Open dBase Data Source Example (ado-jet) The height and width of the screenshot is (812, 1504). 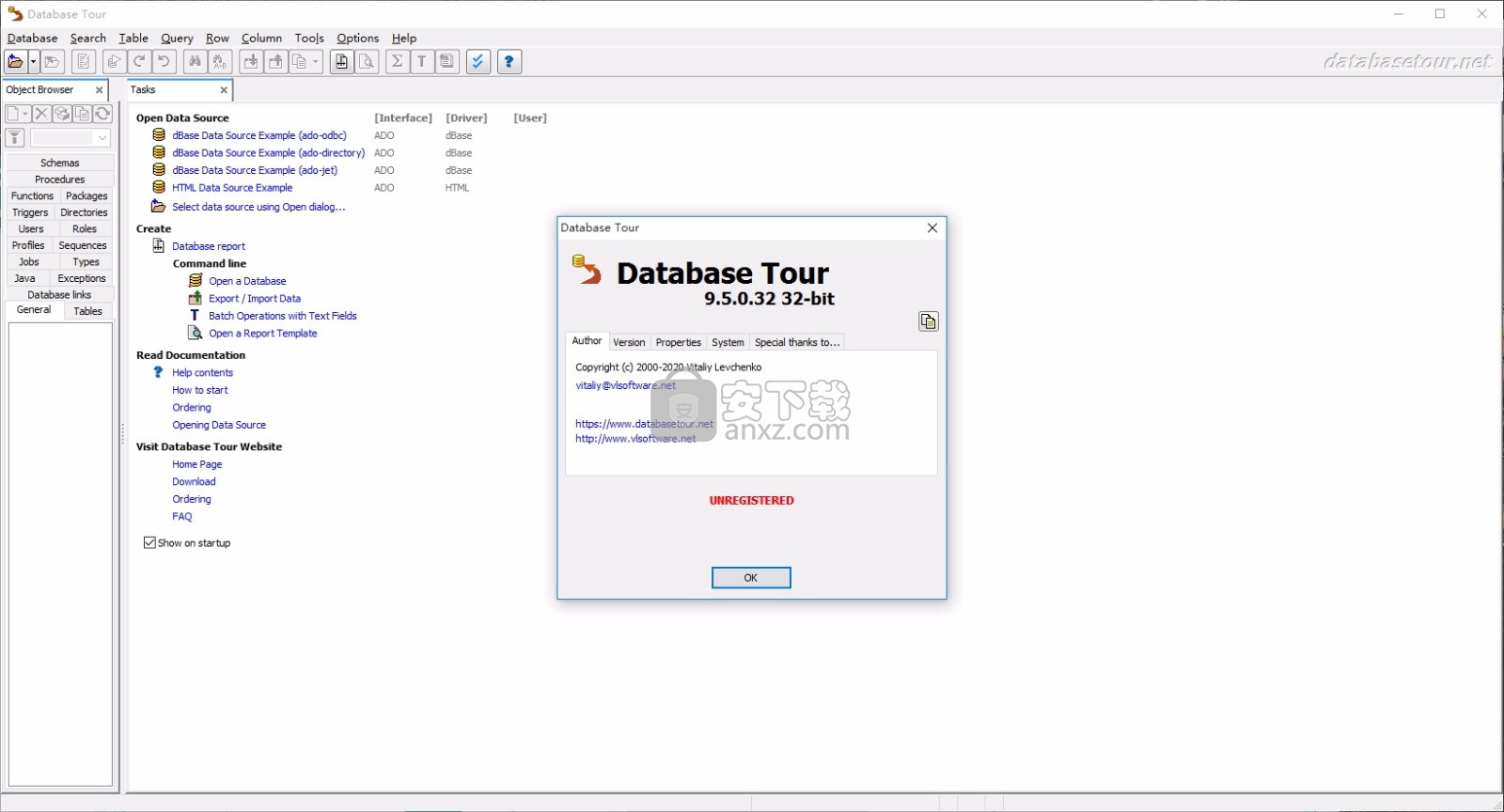255,170
